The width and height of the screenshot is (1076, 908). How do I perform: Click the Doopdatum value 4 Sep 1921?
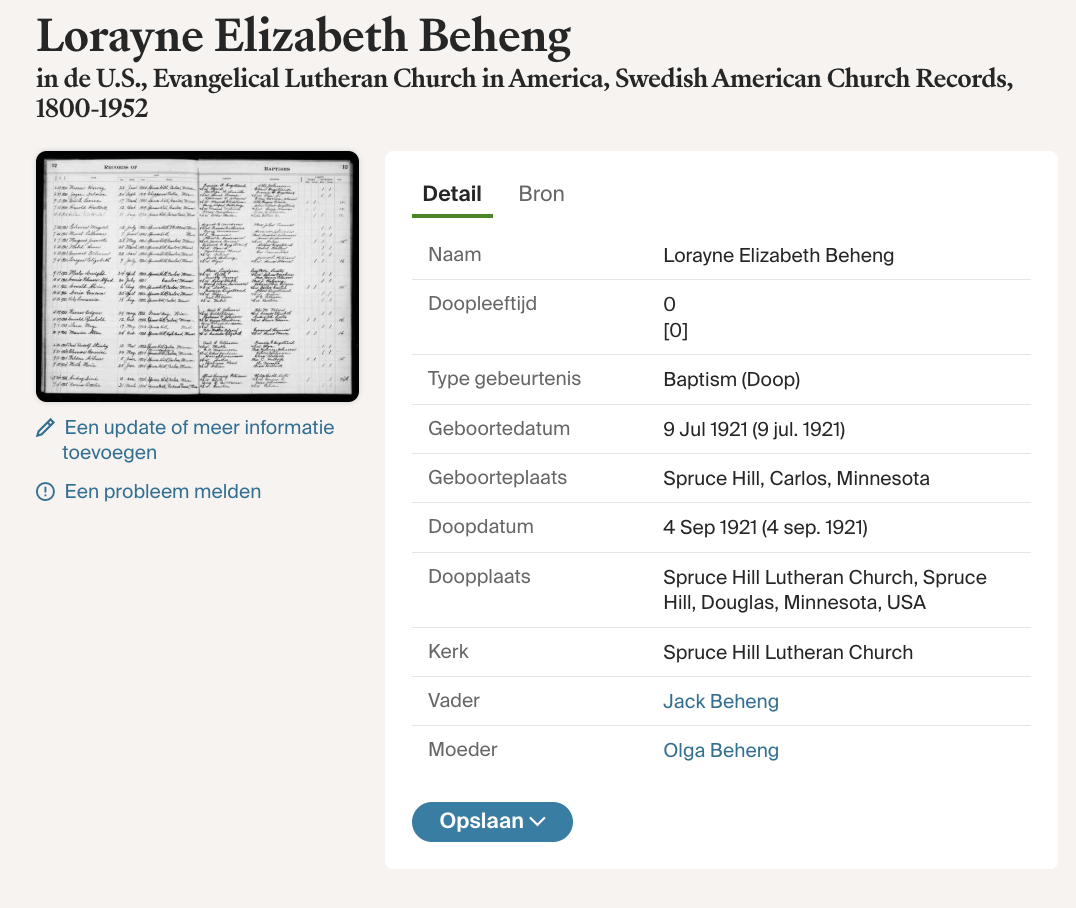[765, 527]
